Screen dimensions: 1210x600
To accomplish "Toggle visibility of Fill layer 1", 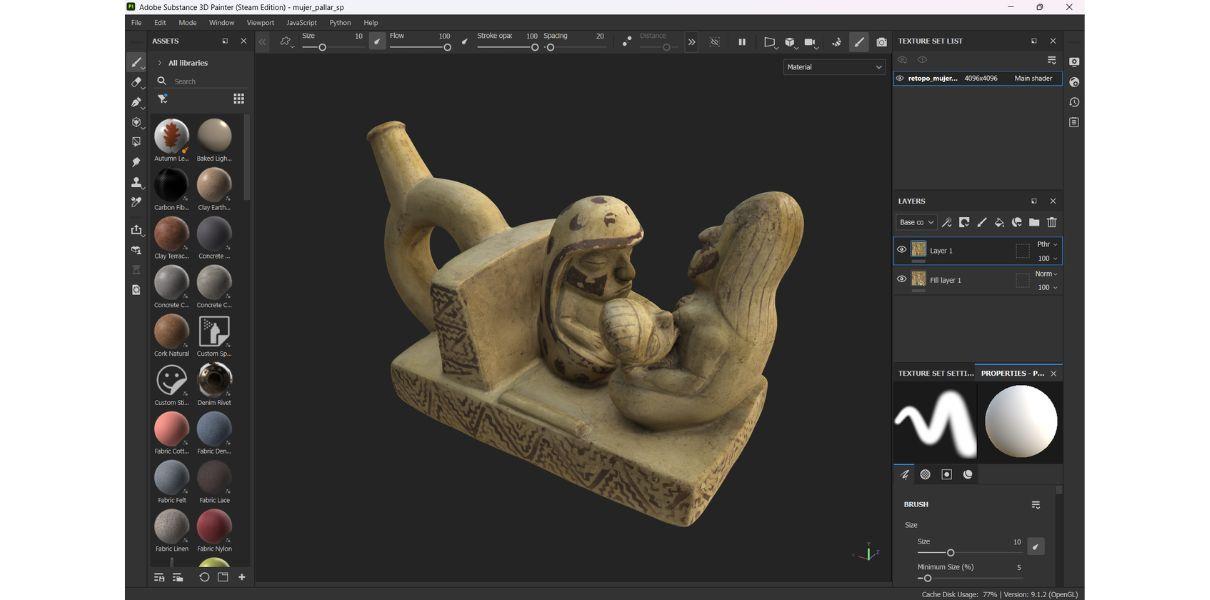I will 901,279.
